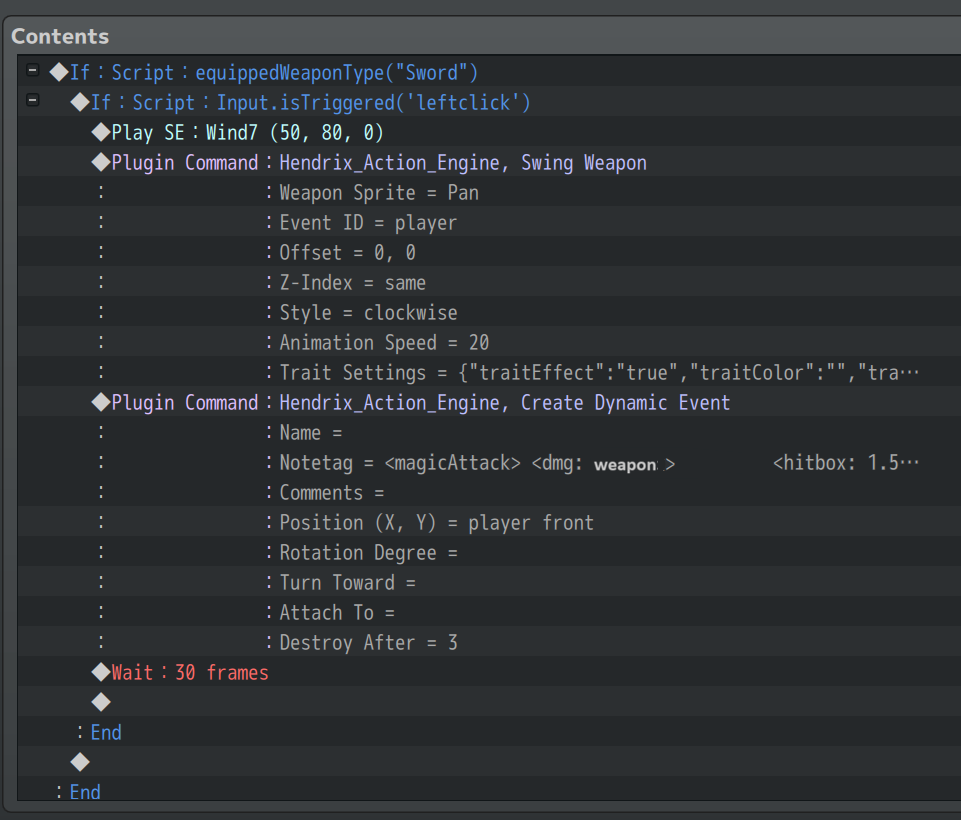The width and height of the screenshot is (961, 820).
Task: Select the empty command line above last End
Action: tap(489, 762)
